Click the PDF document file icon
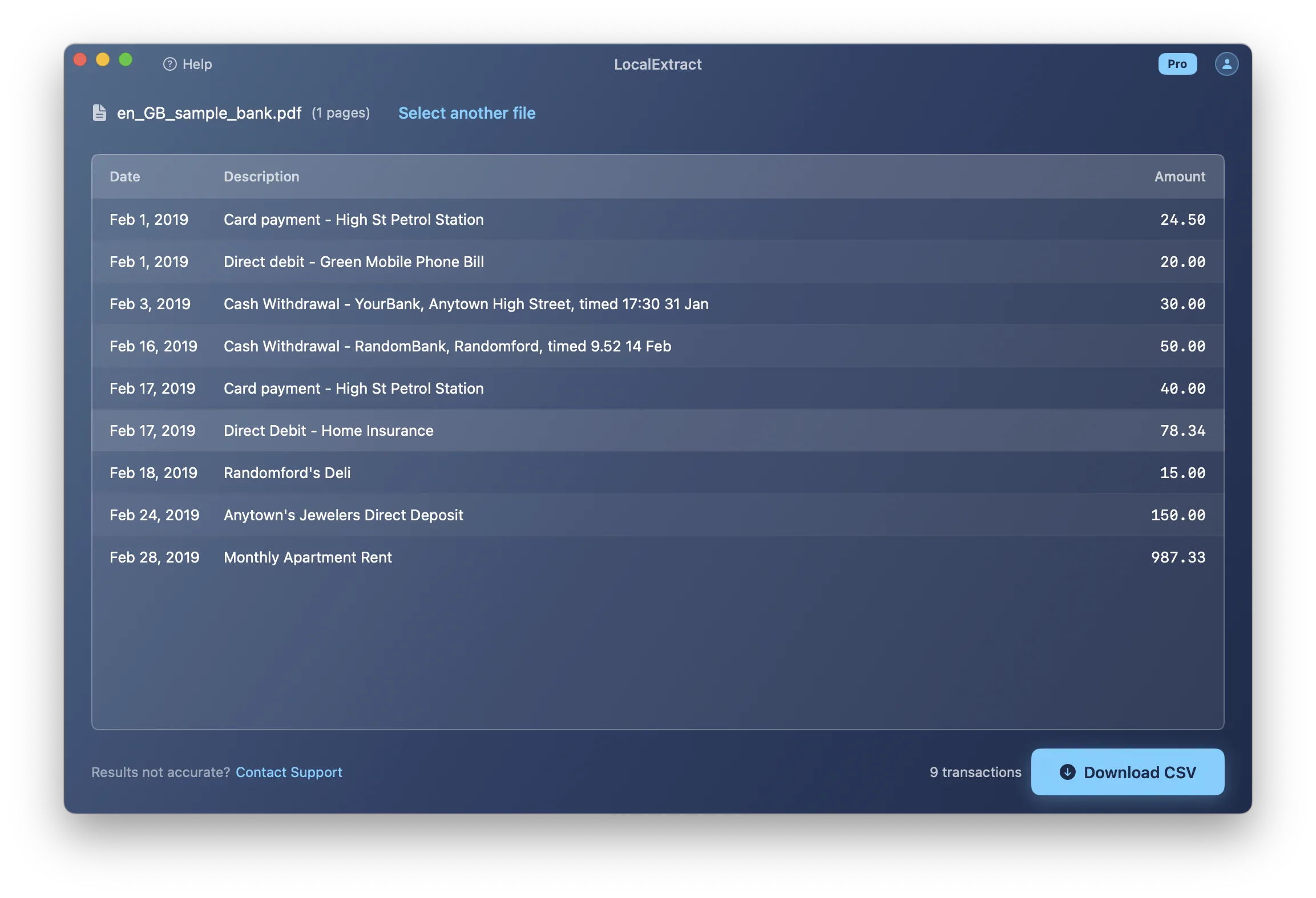The width and height of the screenshot is (1316, 898). (100, 113)
